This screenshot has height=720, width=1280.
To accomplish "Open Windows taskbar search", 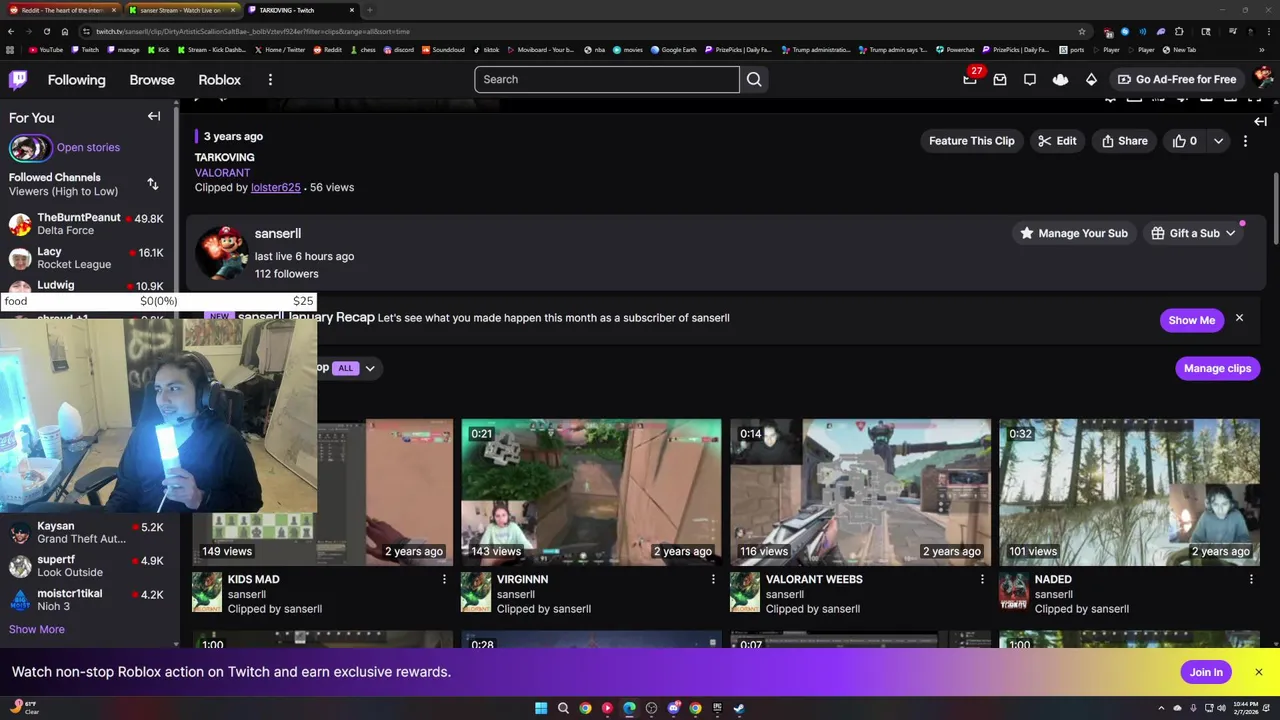I will pyautogui.click(x=563, y=708).
